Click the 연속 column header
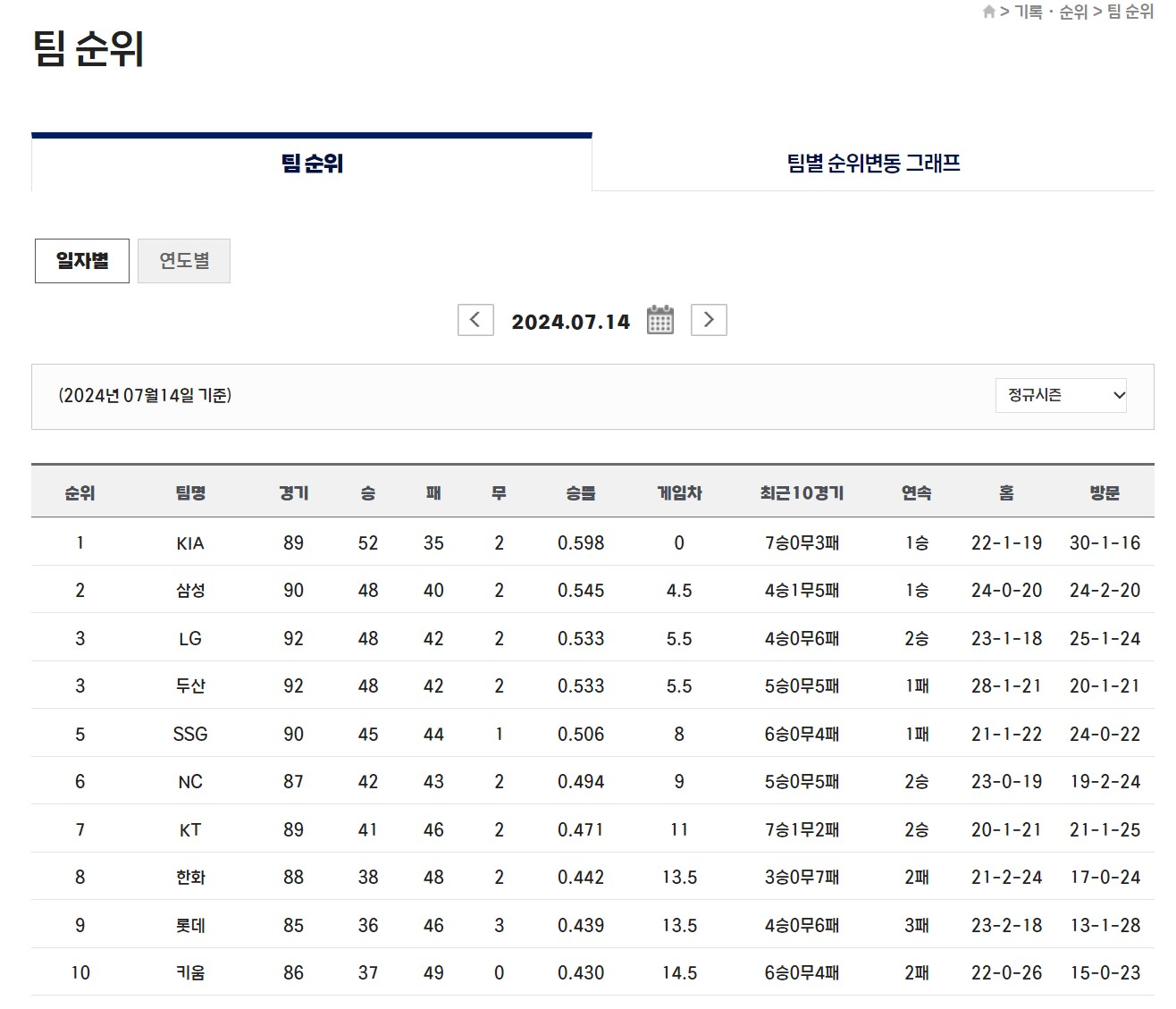The height and width of the screenshot is (1009, 1176). click(916, 492)
